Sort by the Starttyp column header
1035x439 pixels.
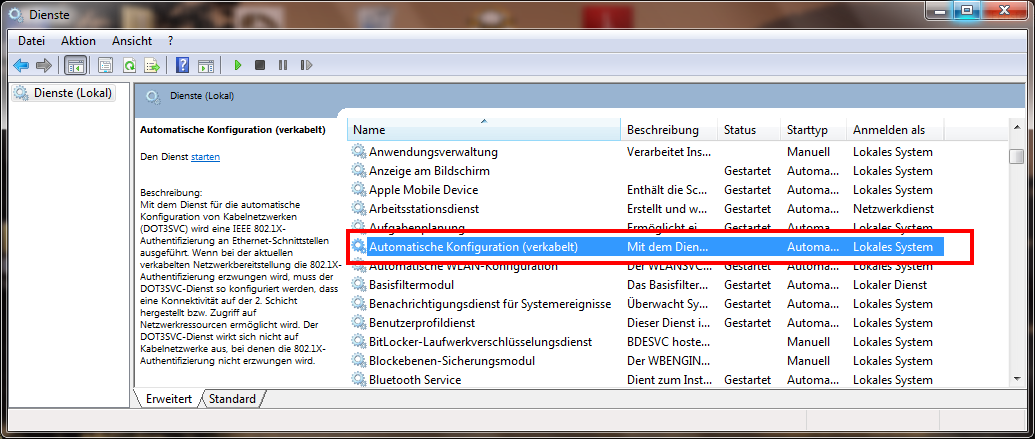[814, 130]
